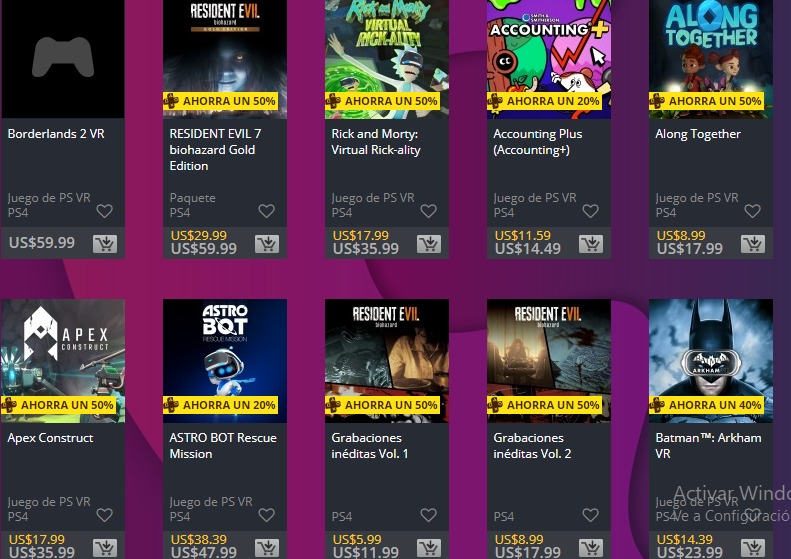Toggle wishlist heart for Apex Construct
This screenshot has width=791, height=559.
point(104,515)
